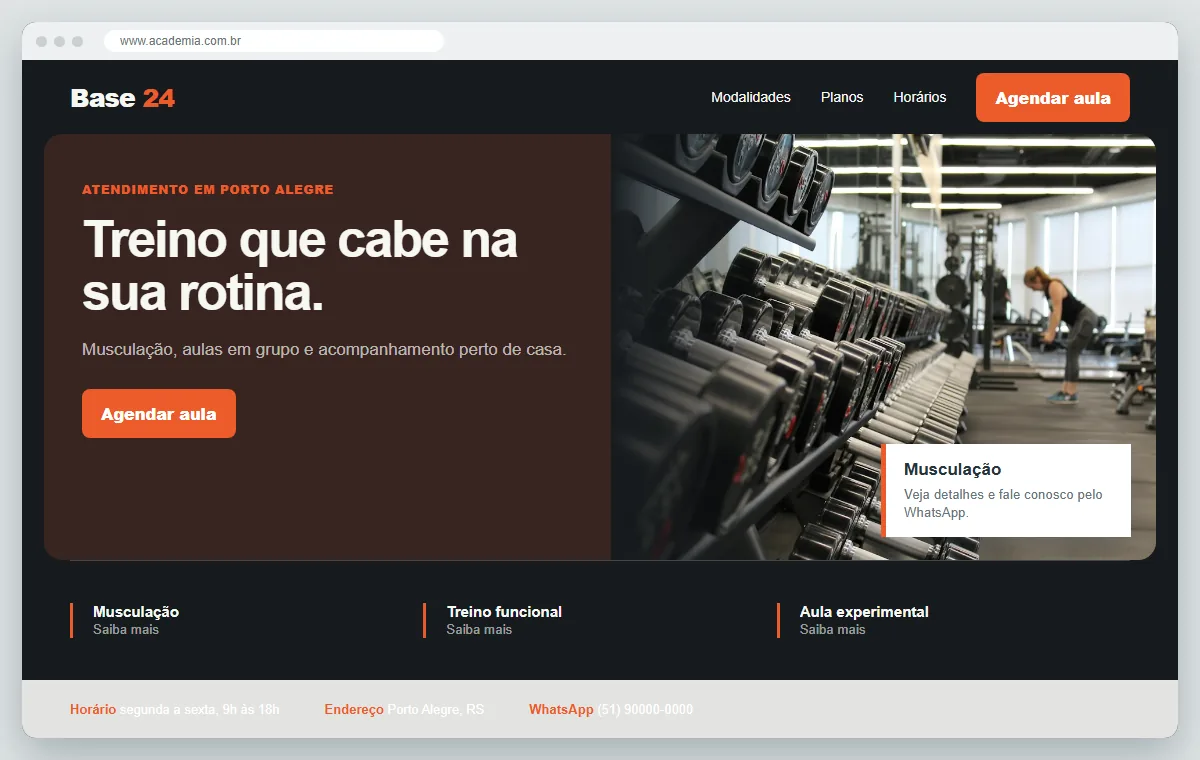
Task: Open the Horários menu item
Action: 920,97
